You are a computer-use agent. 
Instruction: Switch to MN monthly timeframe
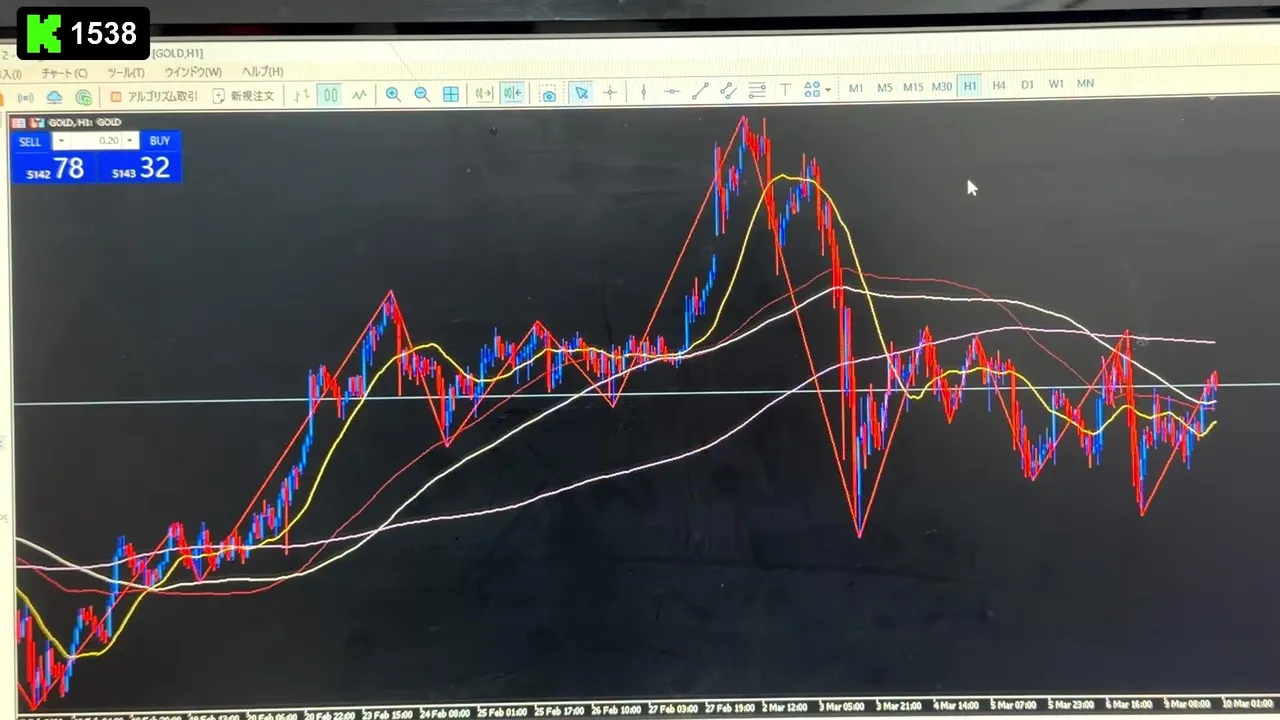coord(1085,84)
